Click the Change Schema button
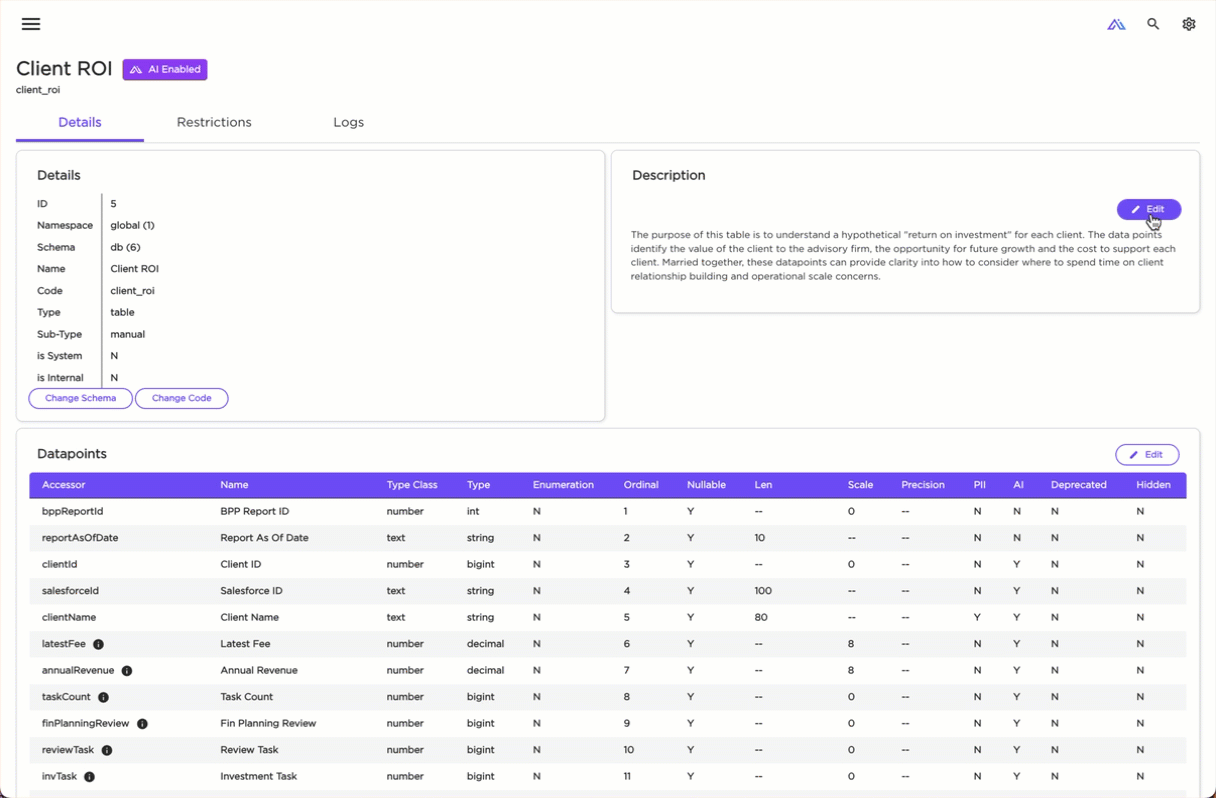This screenshot has height=798, width=1216. [x=81, y=398]
